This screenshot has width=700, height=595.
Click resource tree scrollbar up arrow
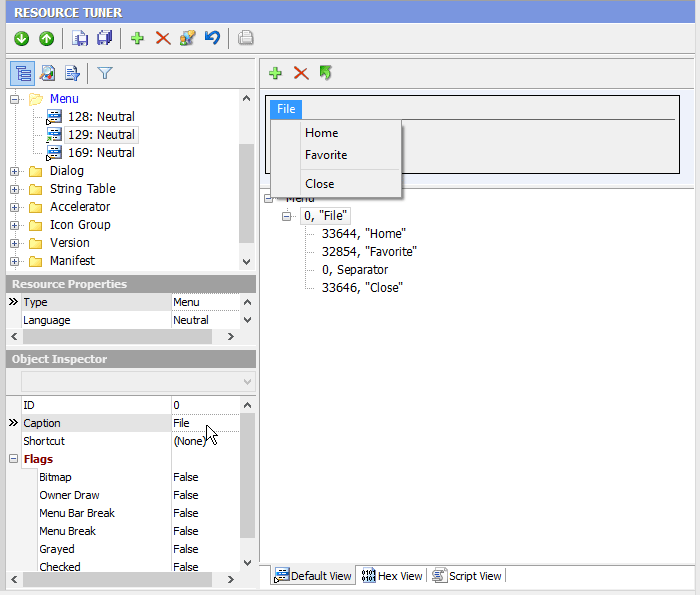(246, 98)
